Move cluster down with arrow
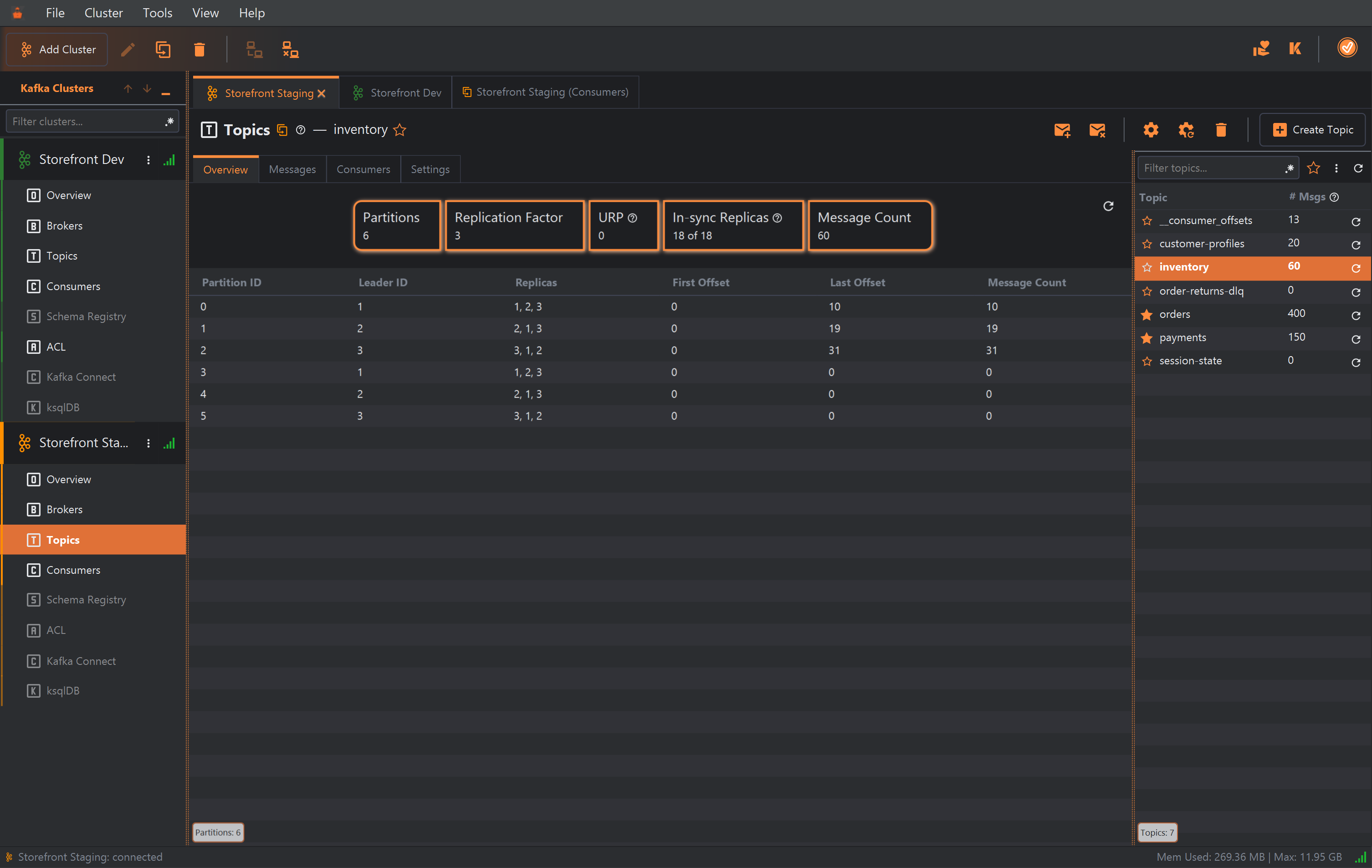 pyautogui.click(x=147, y=88)
